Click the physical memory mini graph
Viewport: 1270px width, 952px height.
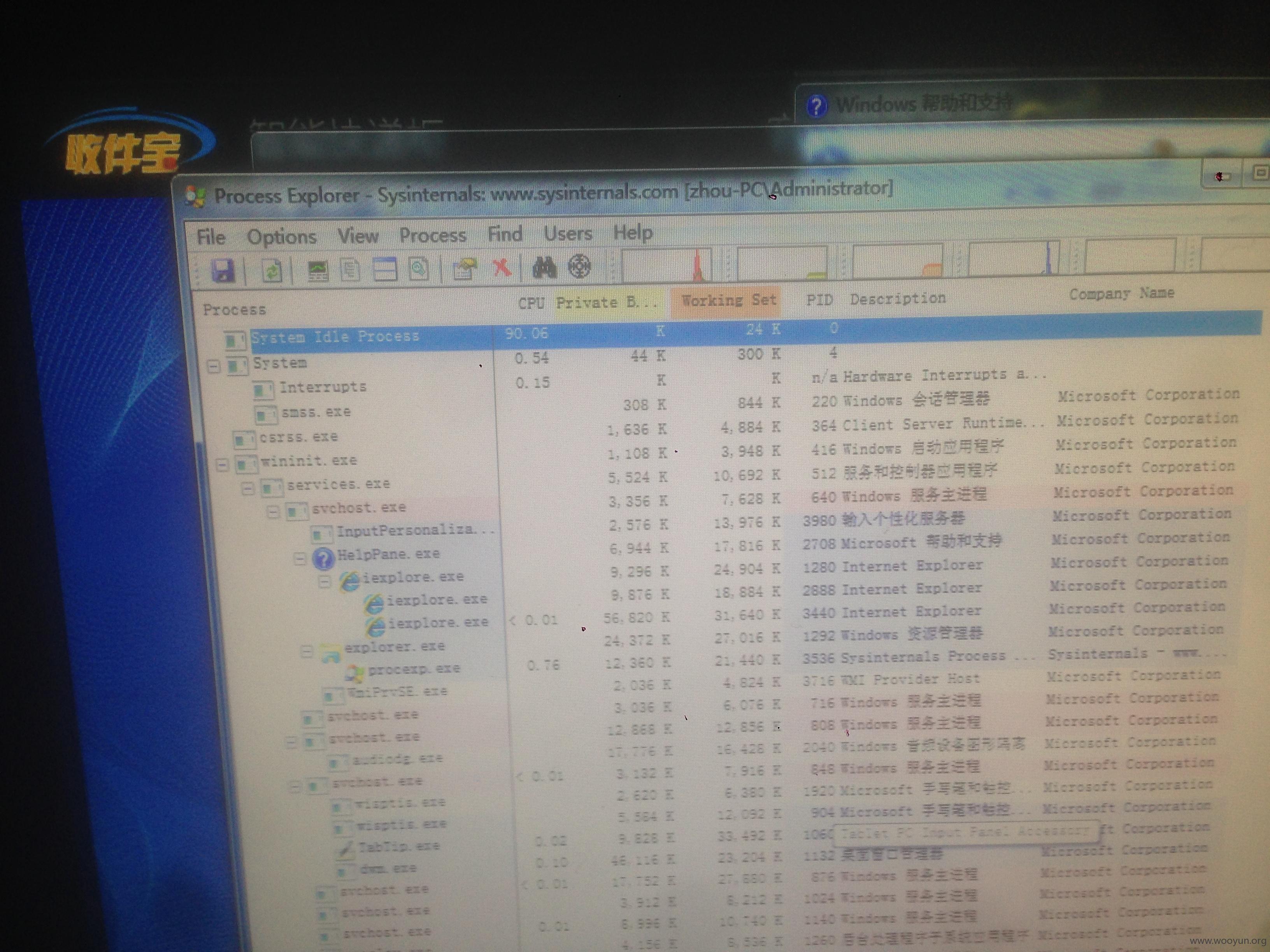[x=897, y=261]
